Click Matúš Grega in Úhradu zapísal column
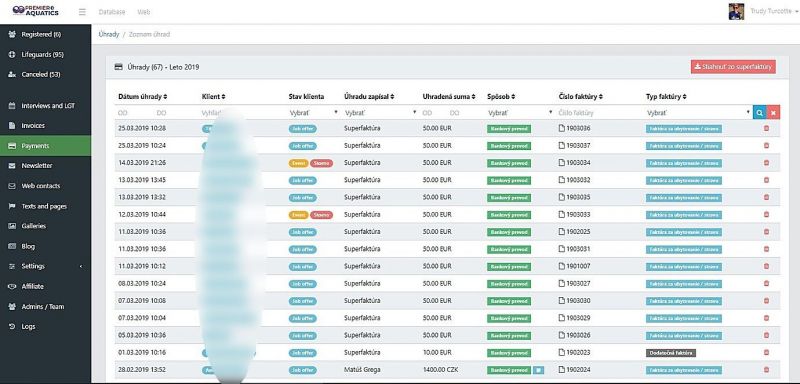This screenshot has width=800, height=384. (x=362, y=370)
